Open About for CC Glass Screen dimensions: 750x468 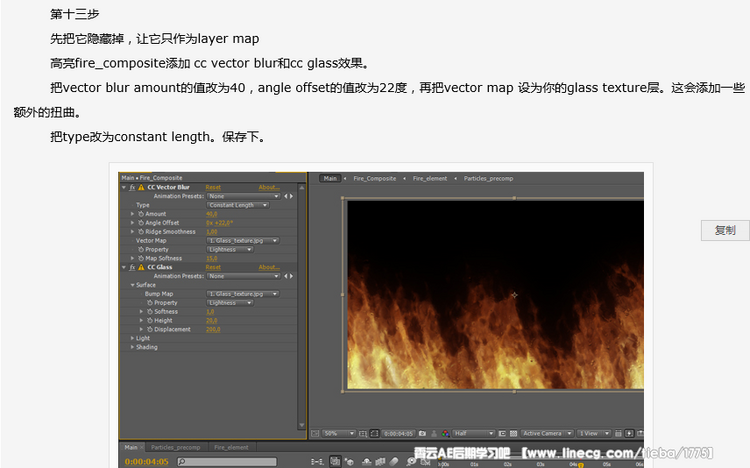[x=269, y=267]
